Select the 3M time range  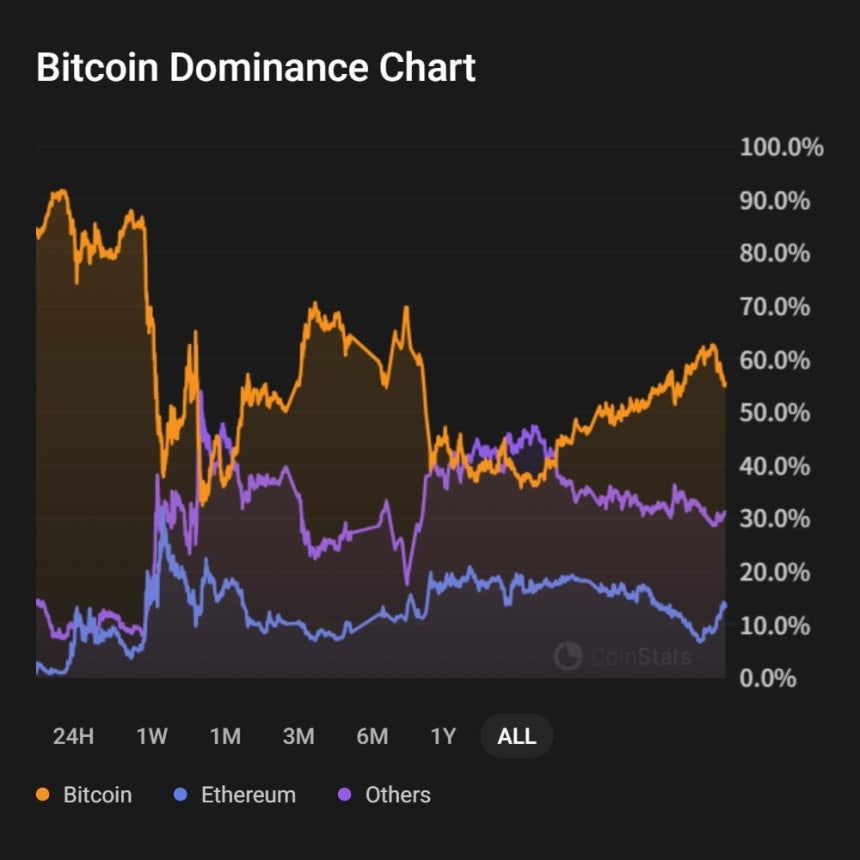pyautogui.click(x=298, y=736)
